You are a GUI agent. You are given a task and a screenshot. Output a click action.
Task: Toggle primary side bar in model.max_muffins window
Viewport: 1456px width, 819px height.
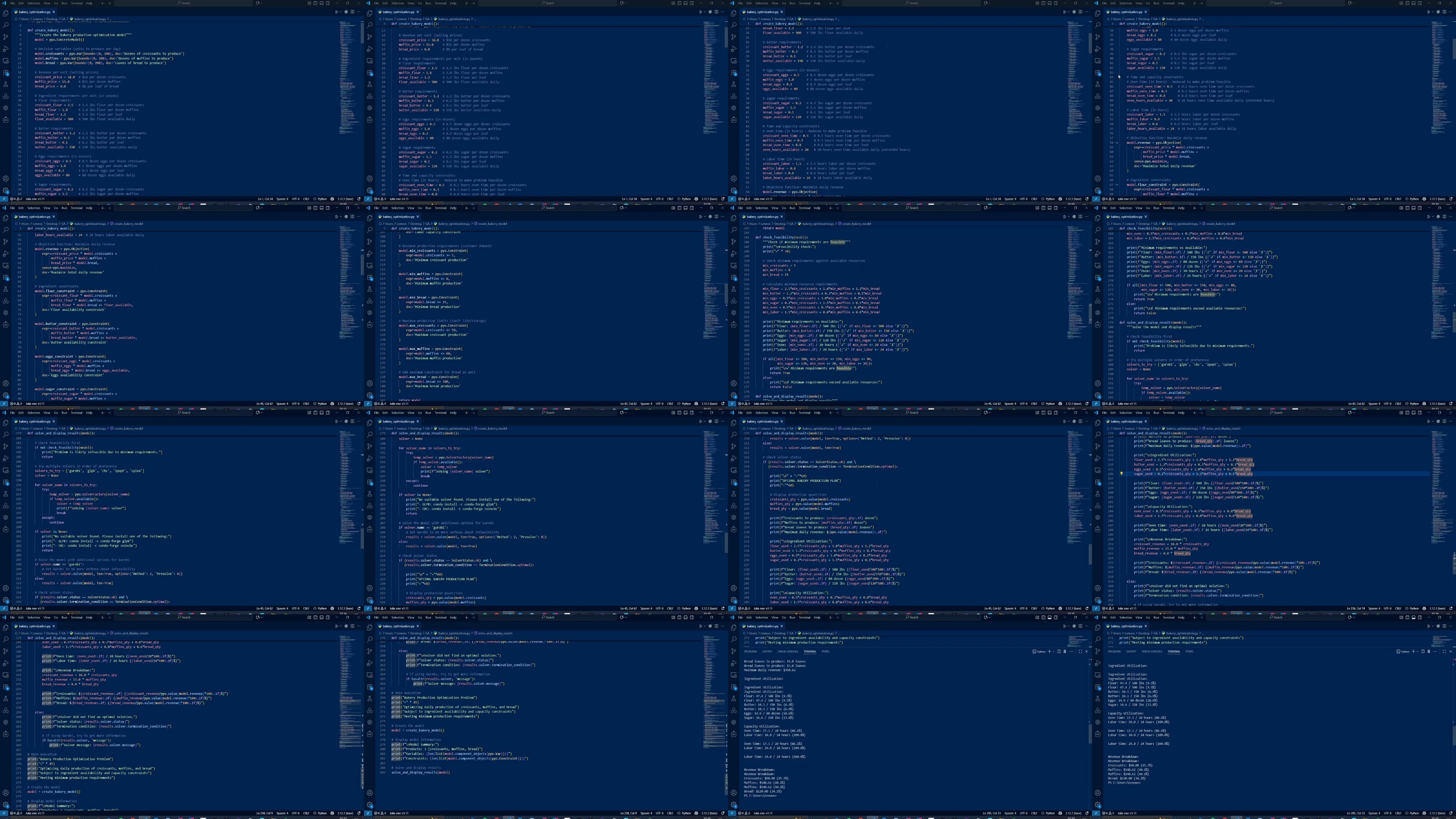pyautogui.click(x=680, y=207)
